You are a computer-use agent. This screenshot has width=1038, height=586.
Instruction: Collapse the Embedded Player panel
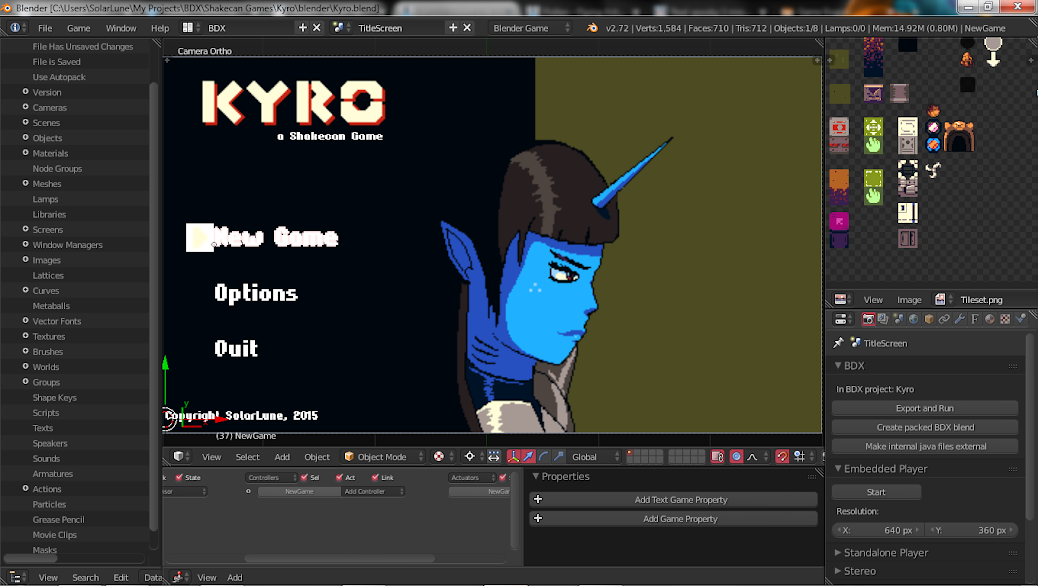[x=886, y=469]
